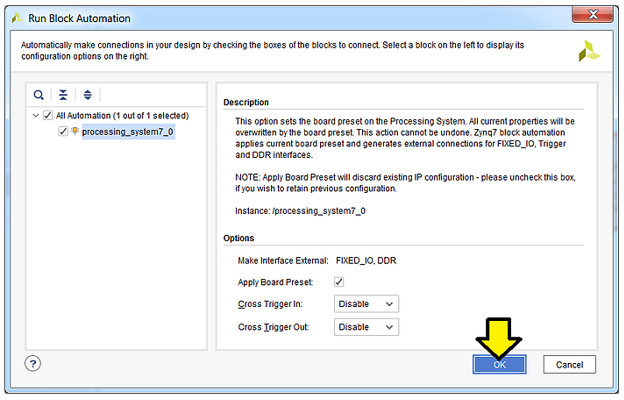This screenshot has width=624, height=400.
Task: Click the Collapse All icon
Action: click(x=63, y=95)
